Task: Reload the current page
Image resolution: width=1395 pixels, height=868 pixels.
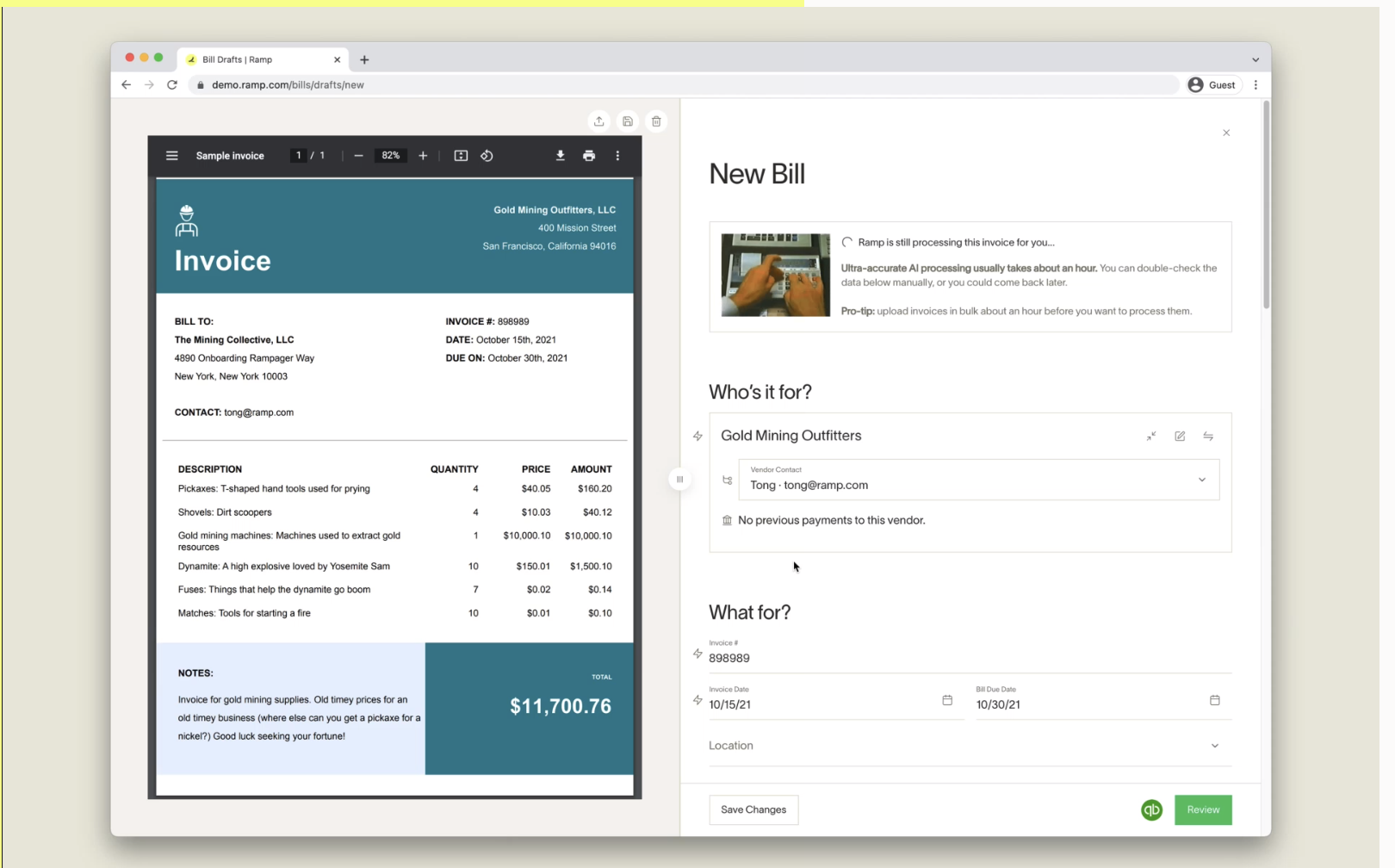Action: (x=172, y=84)
